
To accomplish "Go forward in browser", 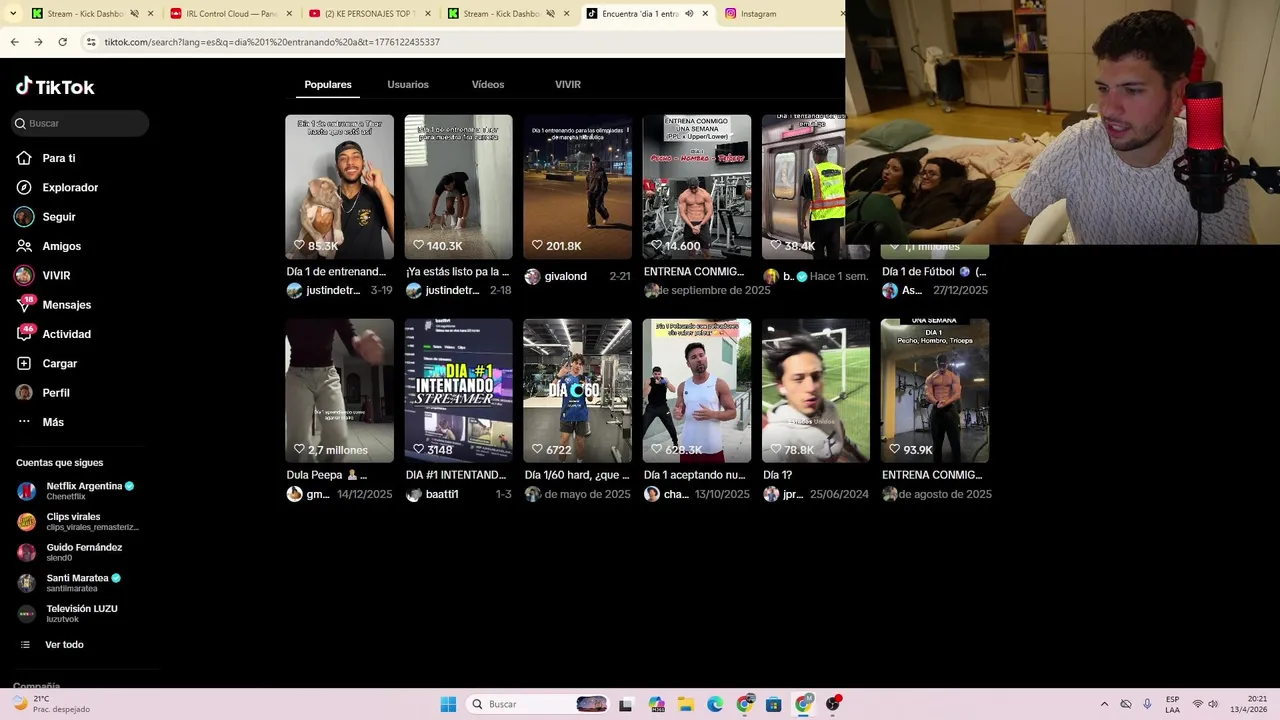I will (x=38, y=42).
